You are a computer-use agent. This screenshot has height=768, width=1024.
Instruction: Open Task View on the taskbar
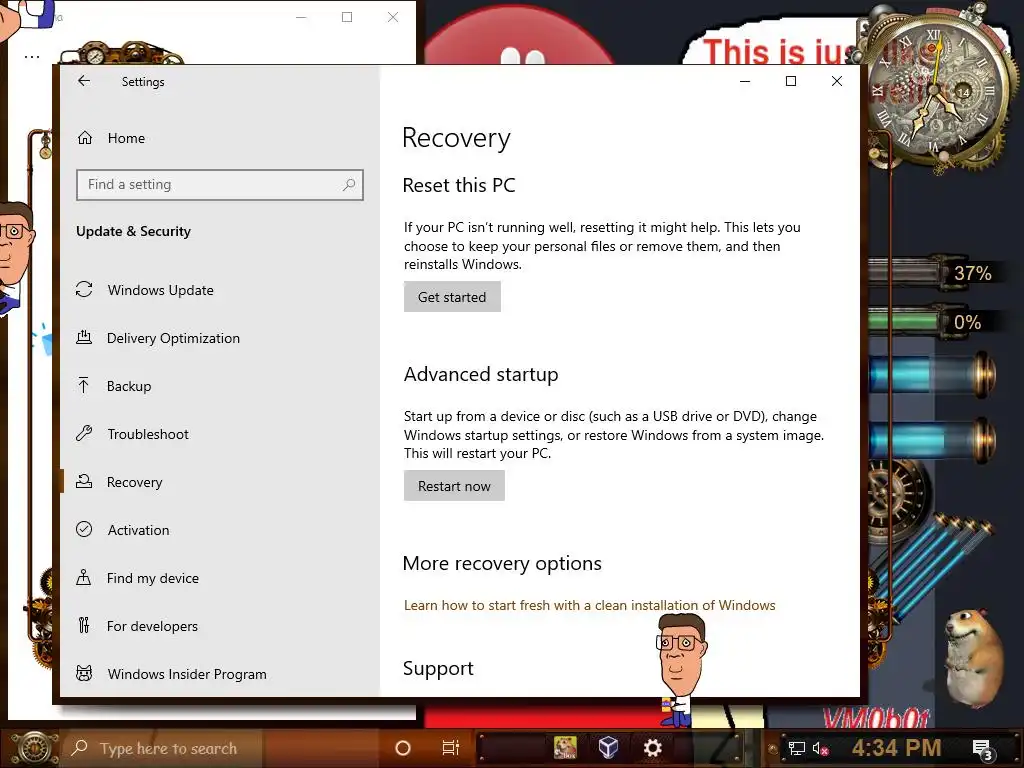(451, 748)
